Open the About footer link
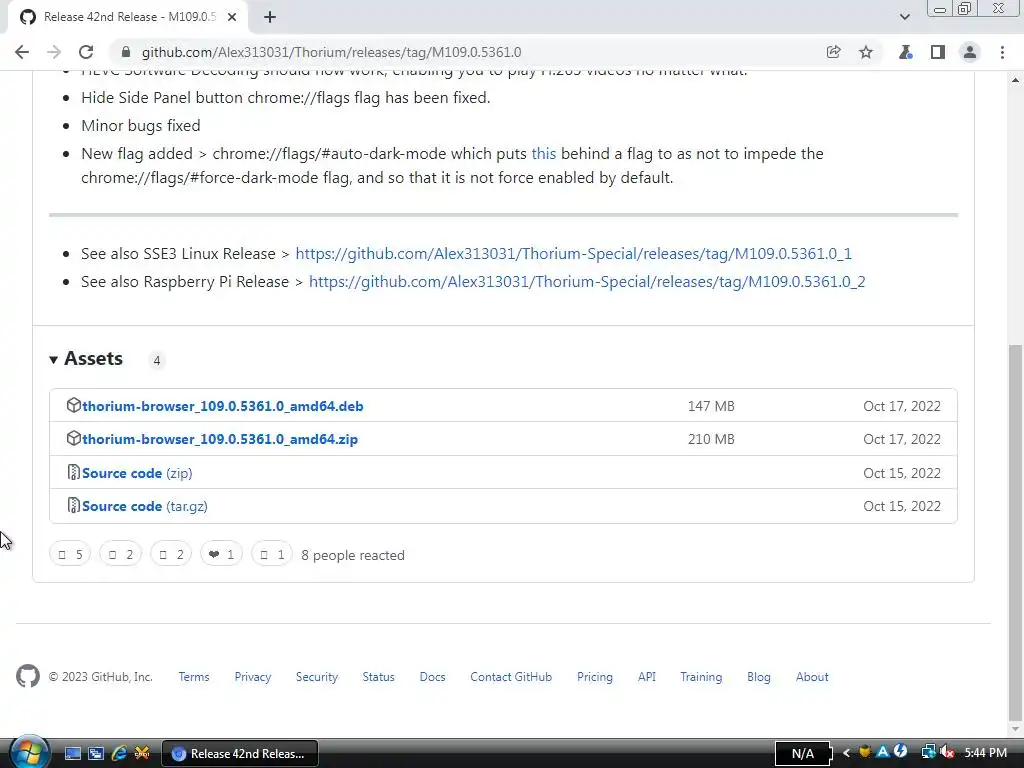This screenshot has height=768, width=1024. (x=812, y=677)
